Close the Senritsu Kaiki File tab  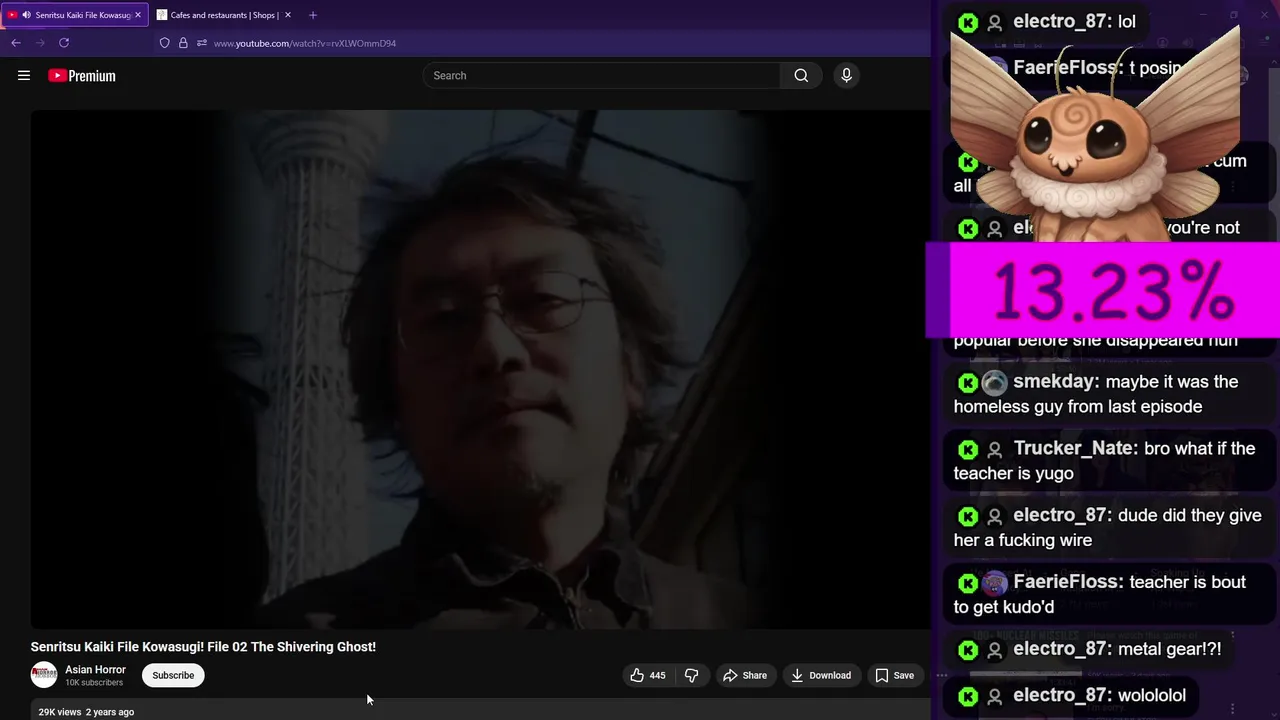pyautogui.click(x=138, y=15)
